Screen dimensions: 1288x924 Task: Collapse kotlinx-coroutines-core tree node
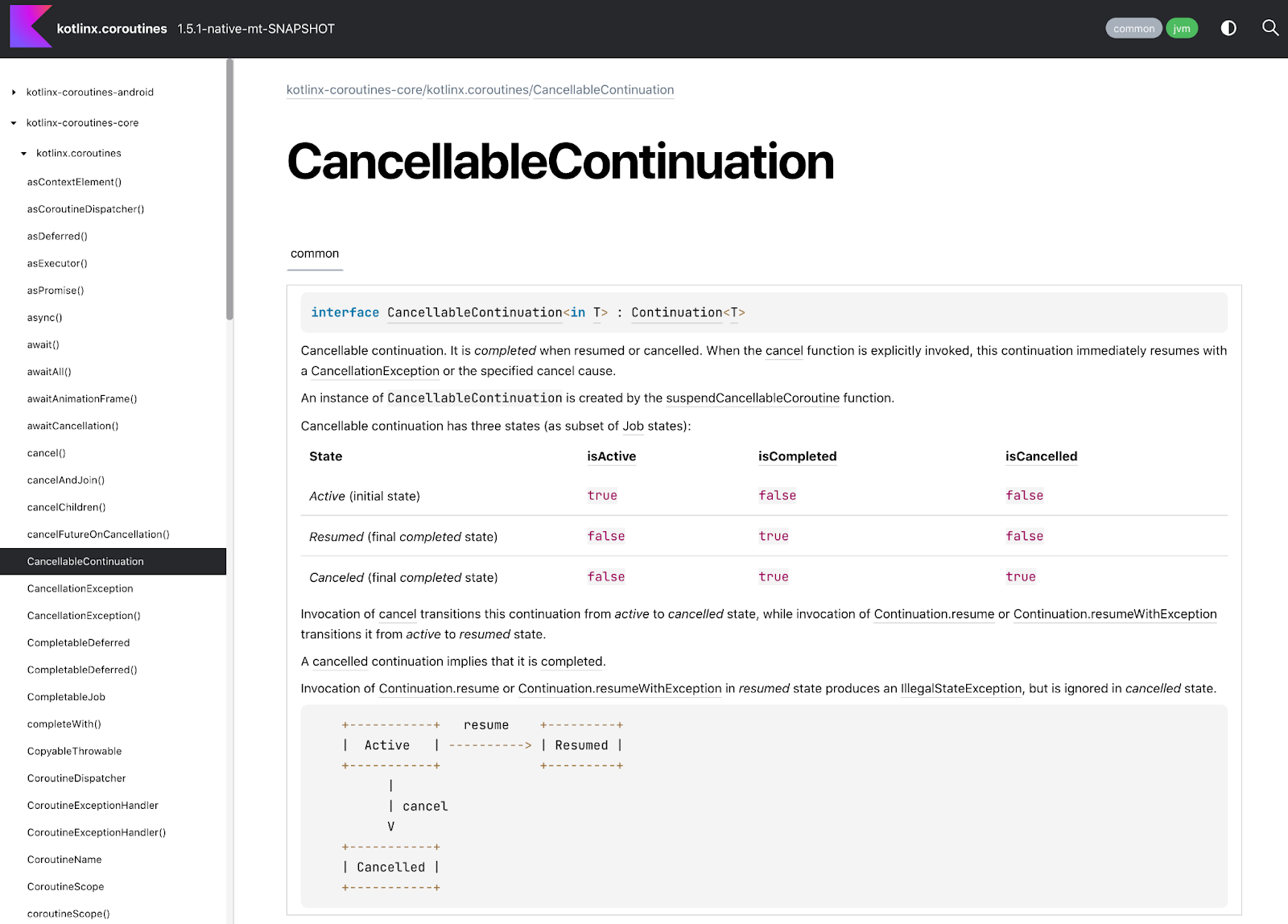(14, 123)
